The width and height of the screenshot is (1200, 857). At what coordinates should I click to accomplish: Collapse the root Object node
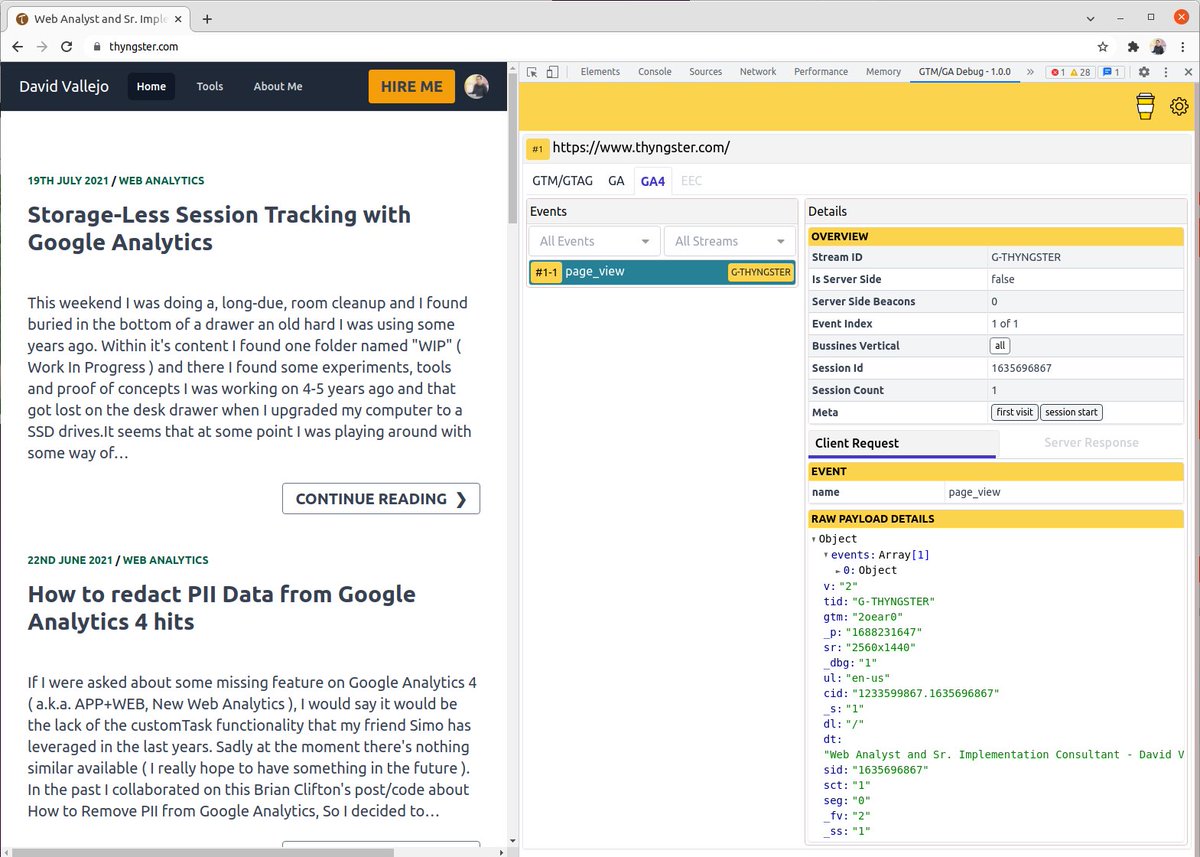814,539
